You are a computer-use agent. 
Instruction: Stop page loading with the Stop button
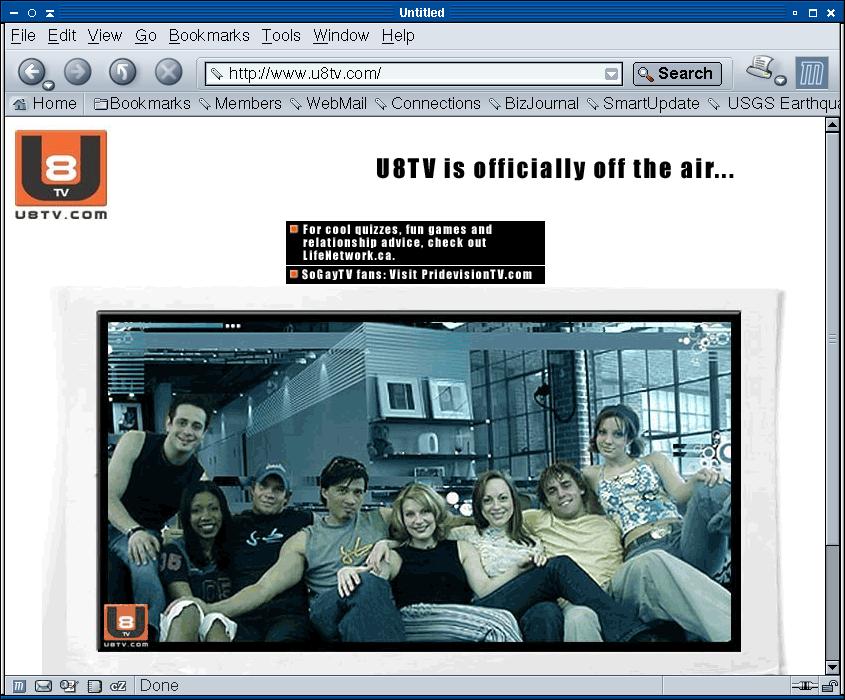pyautogui.click(x=169, y=72)
